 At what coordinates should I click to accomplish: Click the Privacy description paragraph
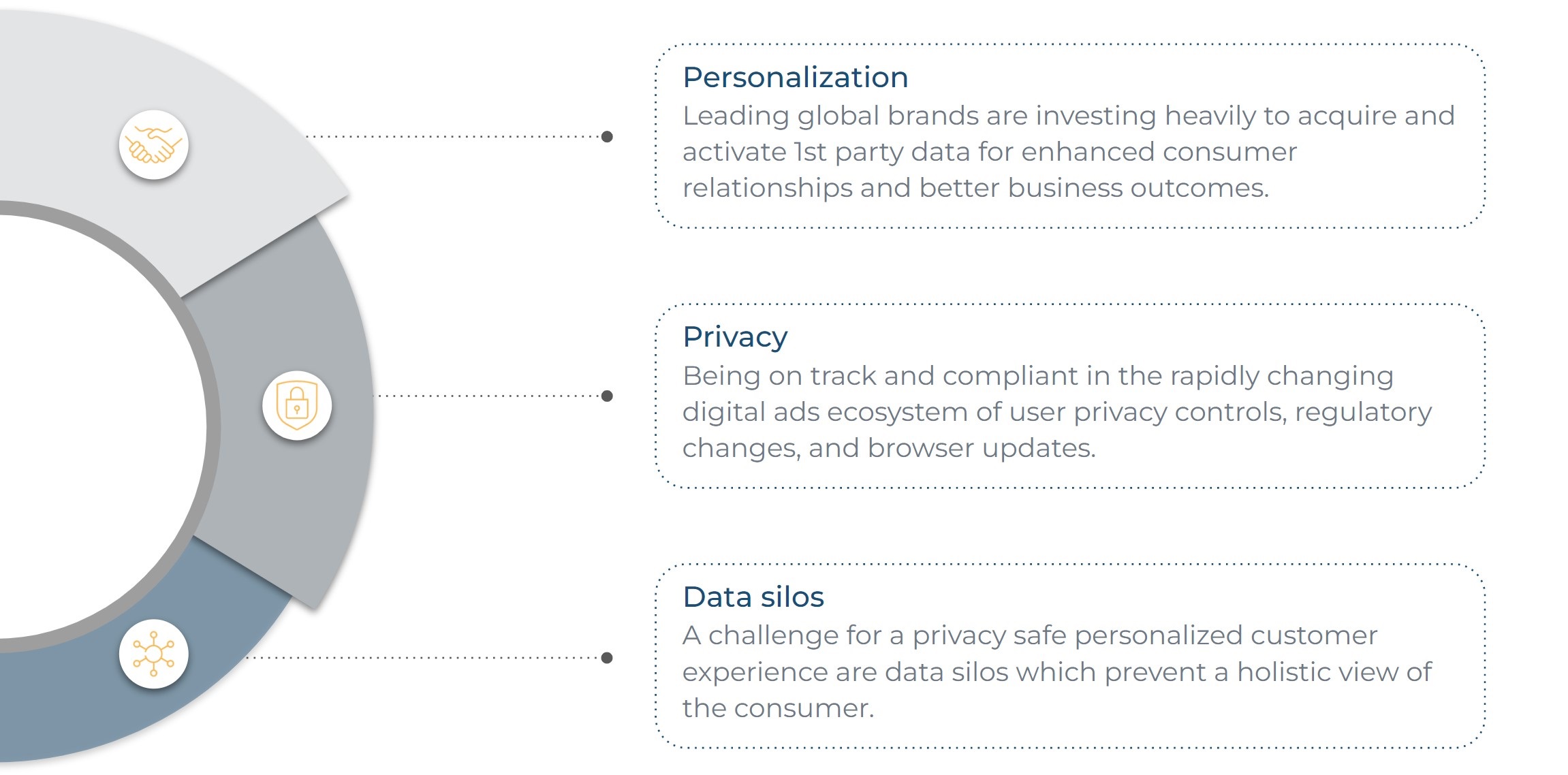pos(1057,412)
